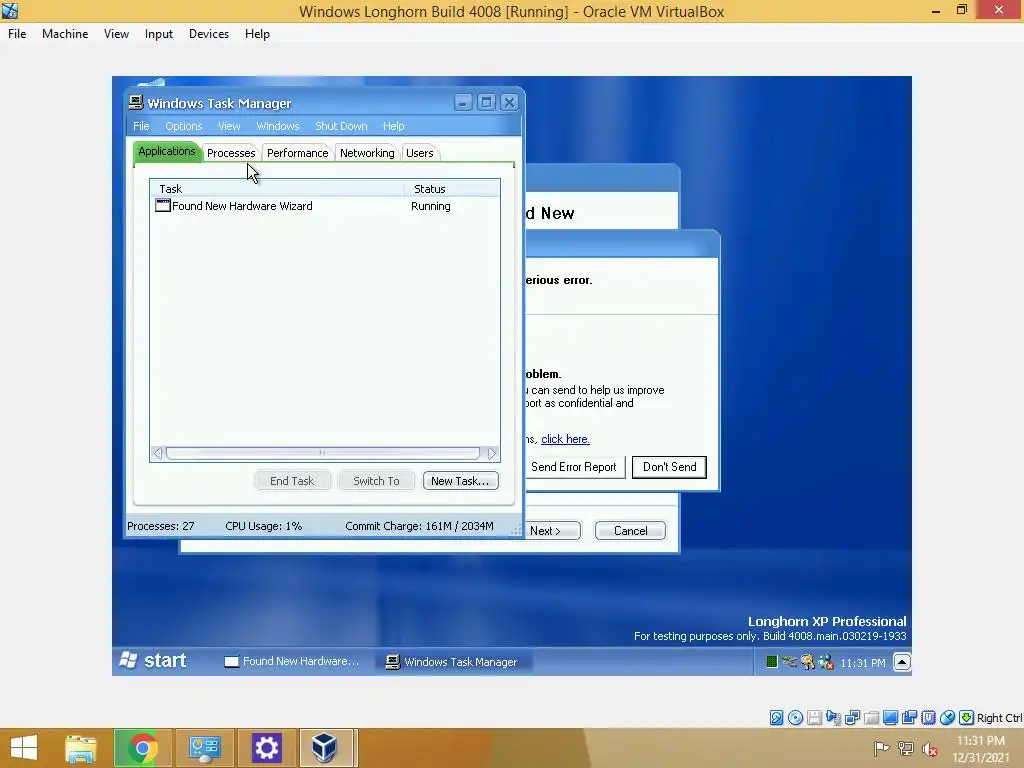Click the VirtualBox CPU chip status icon

928,718
